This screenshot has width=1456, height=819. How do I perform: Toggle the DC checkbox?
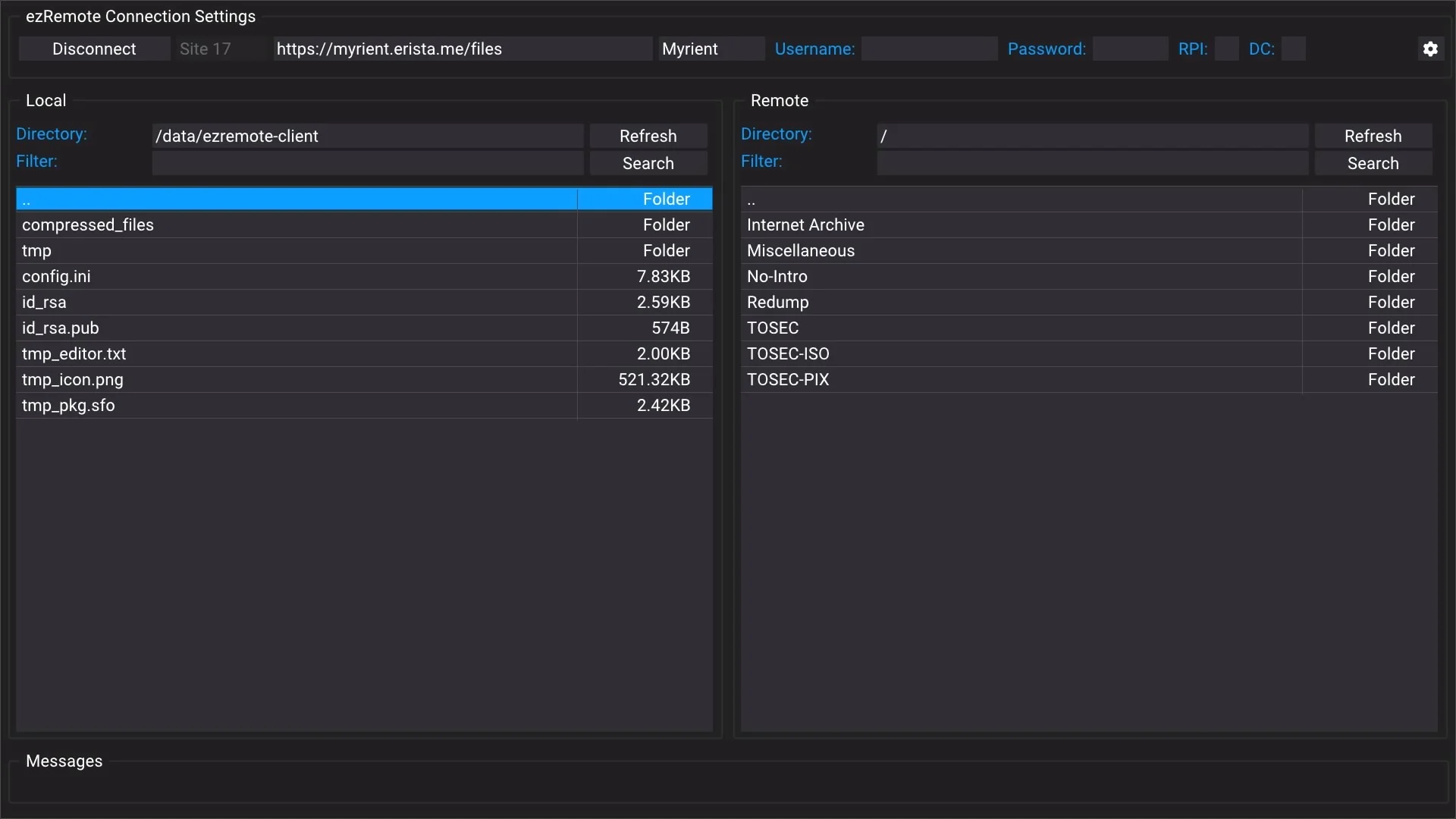1293,49
